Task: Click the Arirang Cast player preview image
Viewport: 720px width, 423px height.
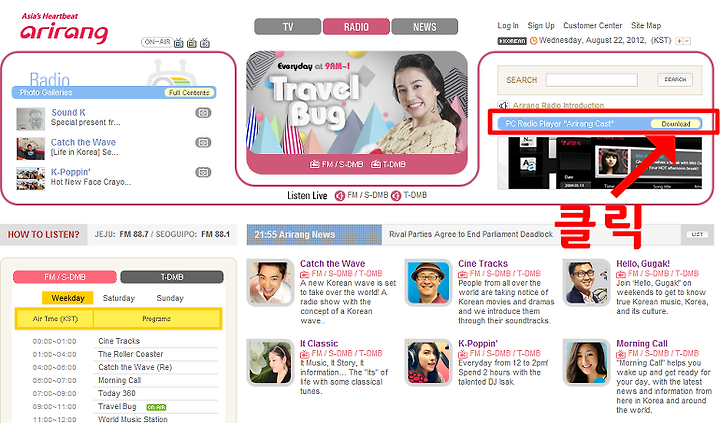Action: 600,163
